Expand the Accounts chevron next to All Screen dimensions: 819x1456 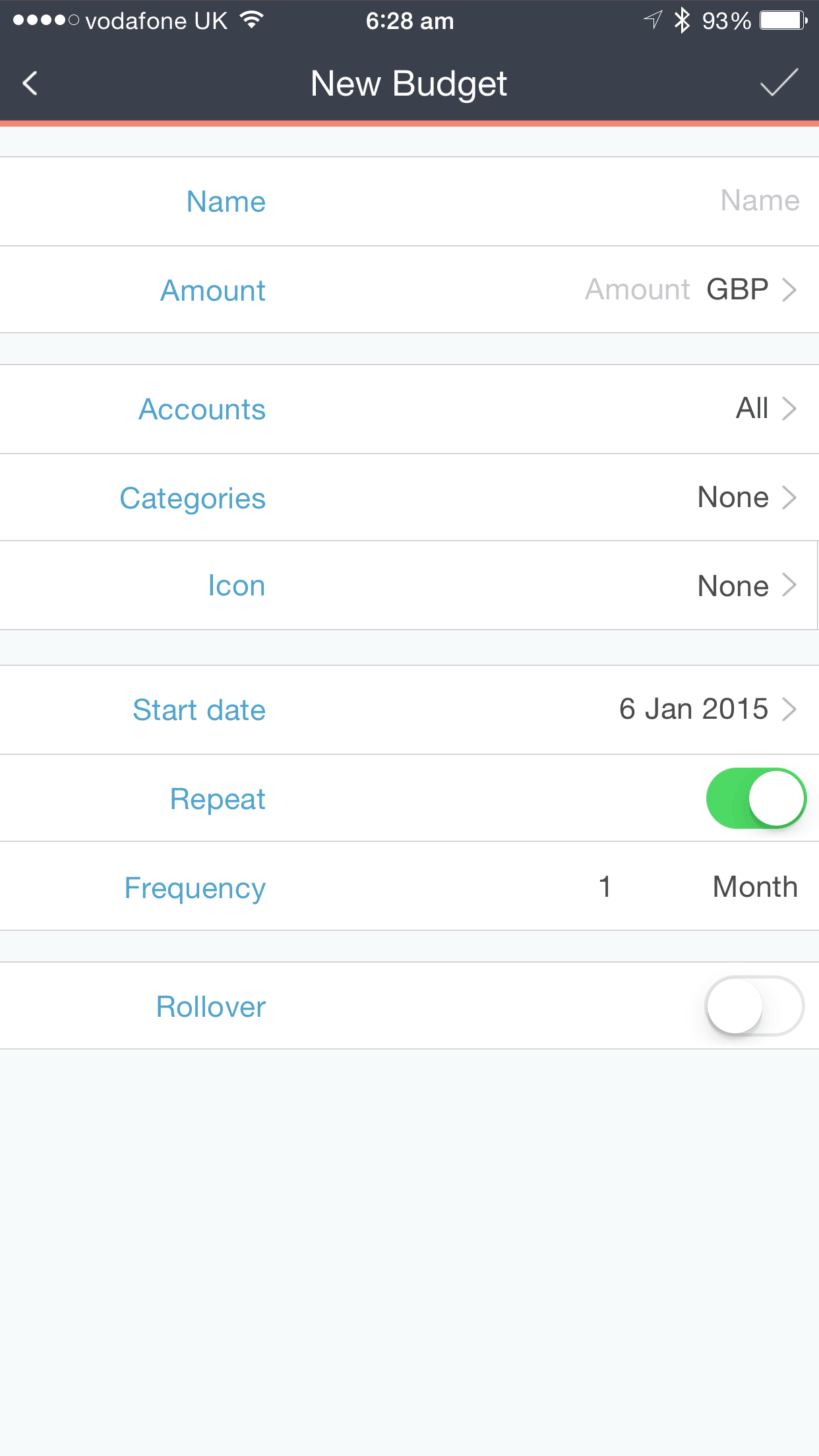[789, 409]
